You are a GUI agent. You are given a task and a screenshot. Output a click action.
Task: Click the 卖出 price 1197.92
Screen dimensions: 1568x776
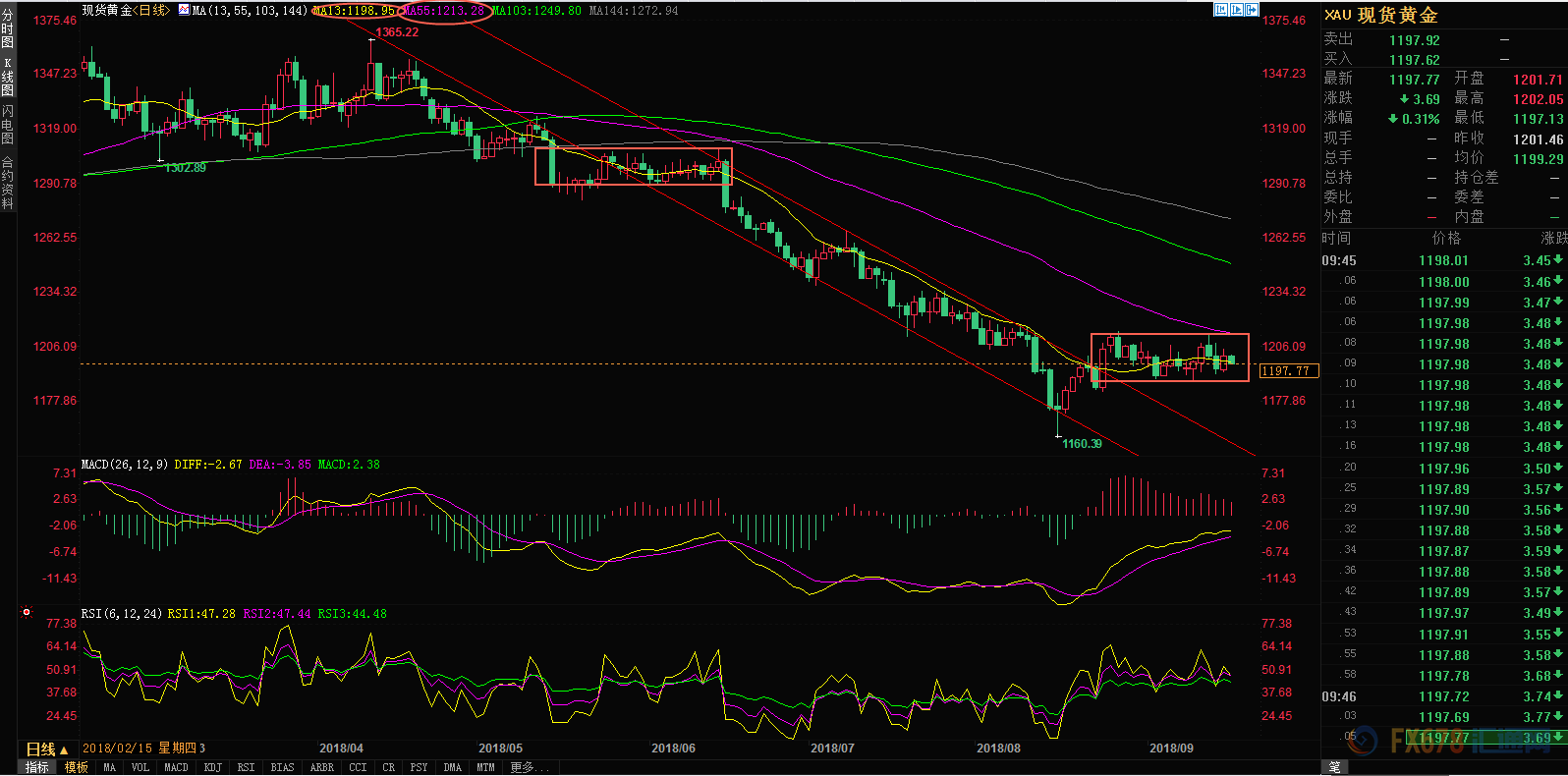(1414, 40)
